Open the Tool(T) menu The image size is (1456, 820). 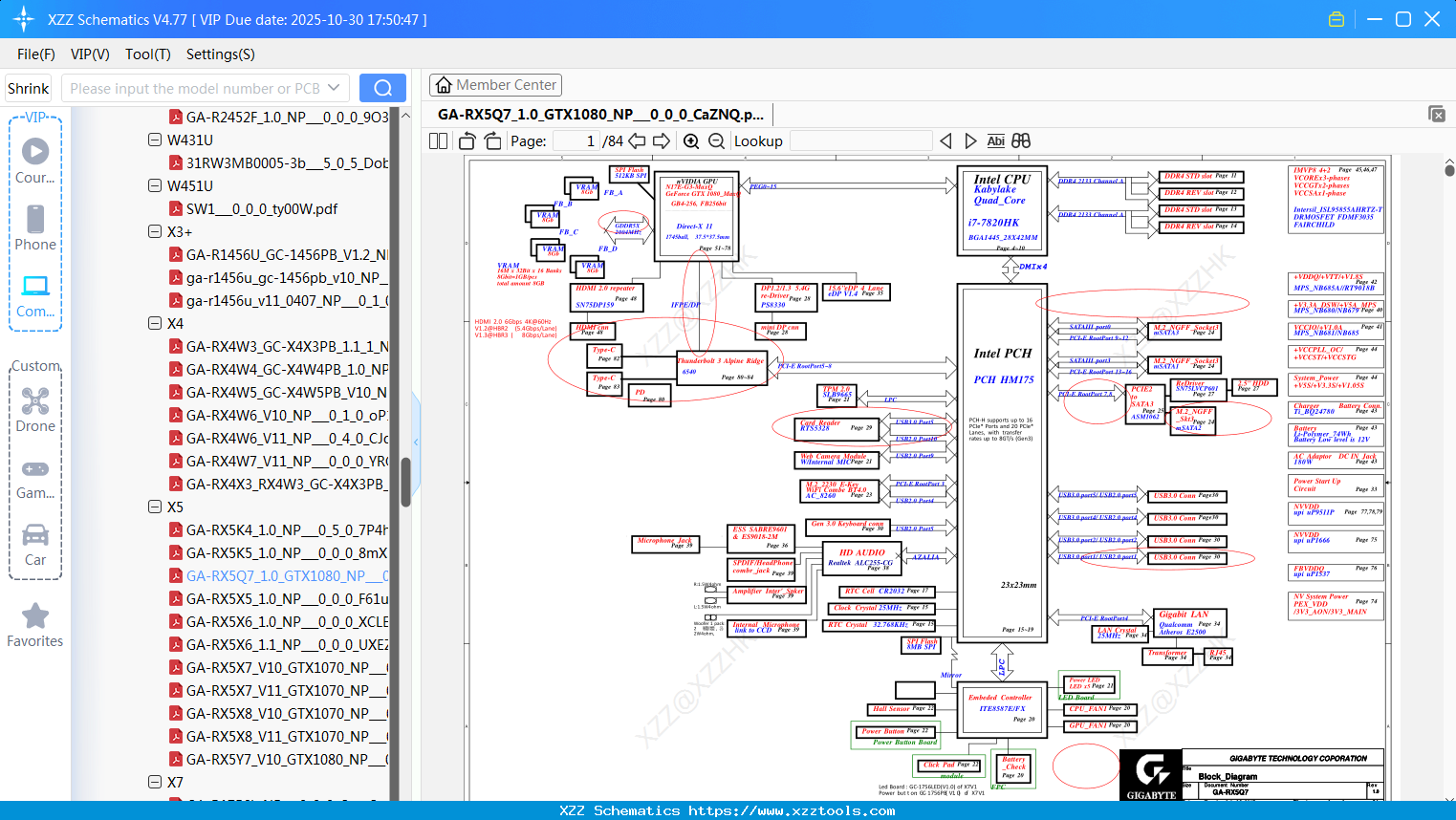click(148, 54)
